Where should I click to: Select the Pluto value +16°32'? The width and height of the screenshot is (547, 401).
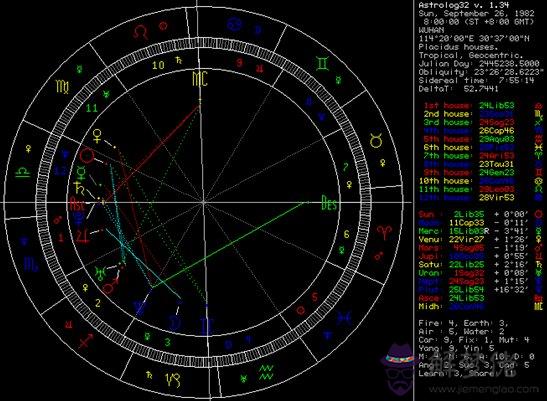click(511, 290)
